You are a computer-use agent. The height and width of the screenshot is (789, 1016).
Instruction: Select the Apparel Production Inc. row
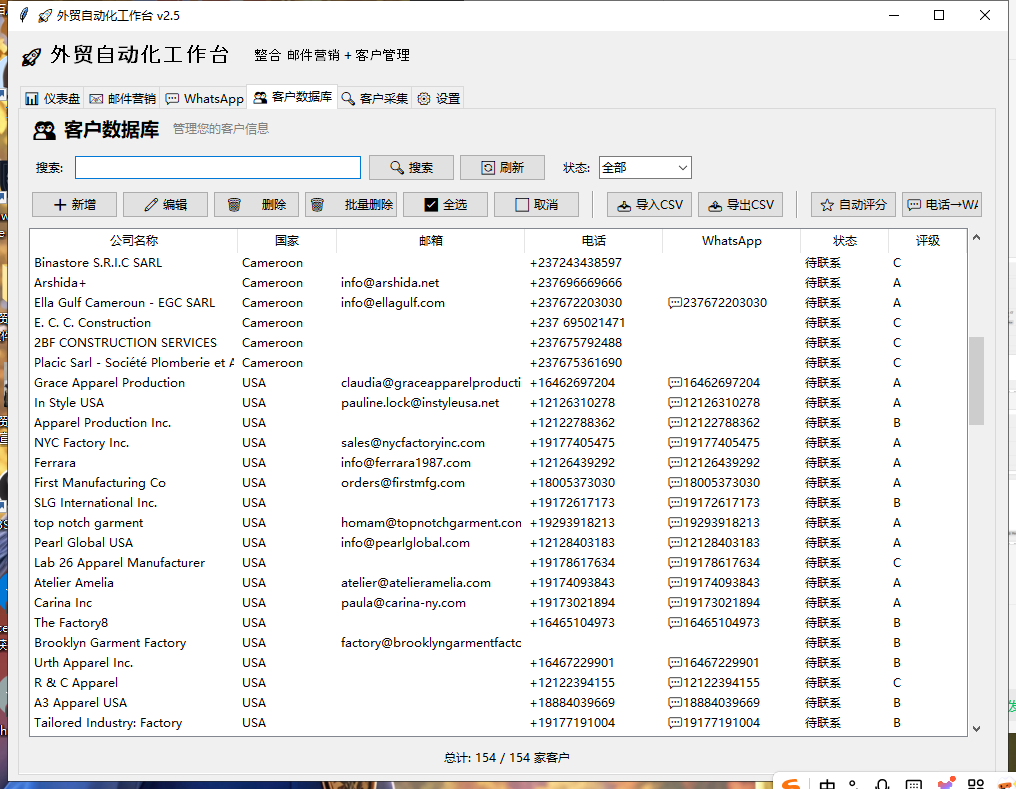click(498, 423)
